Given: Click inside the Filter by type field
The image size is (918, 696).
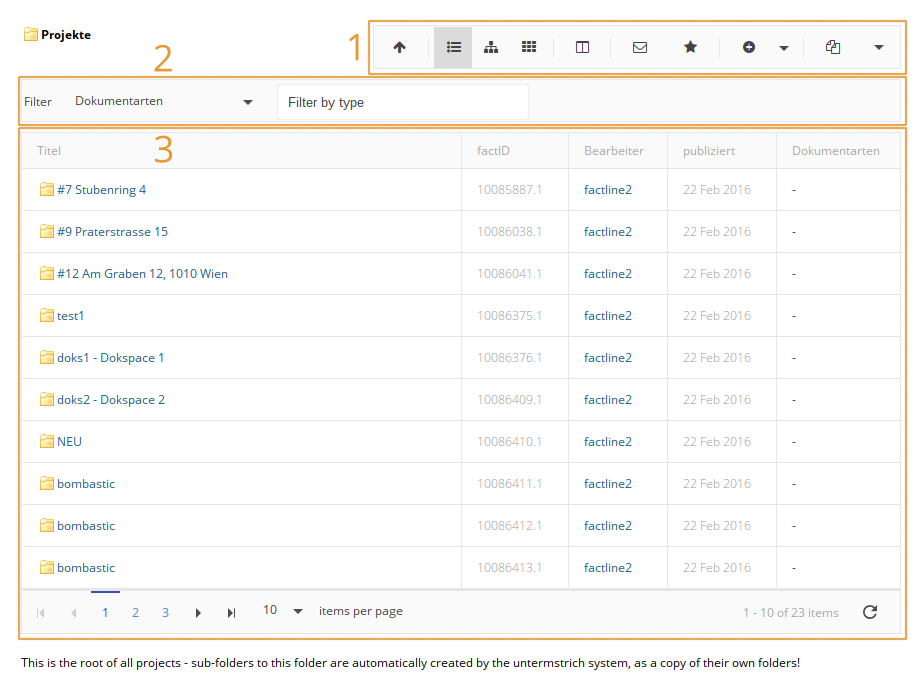Looking at the screenshot, I should pos(402,101).
